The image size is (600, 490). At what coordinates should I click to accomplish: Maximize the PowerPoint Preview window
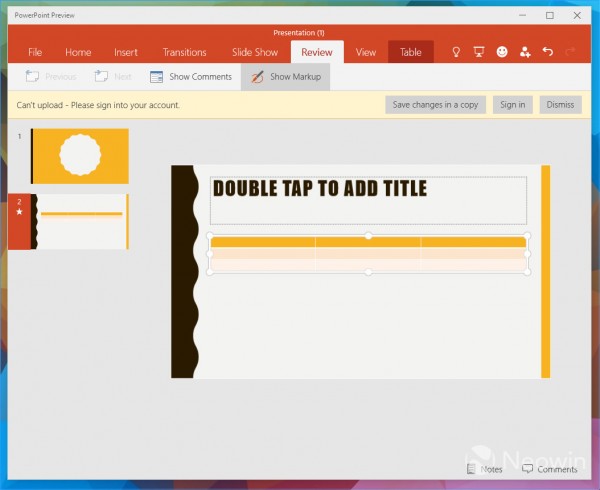pos(550,15)
